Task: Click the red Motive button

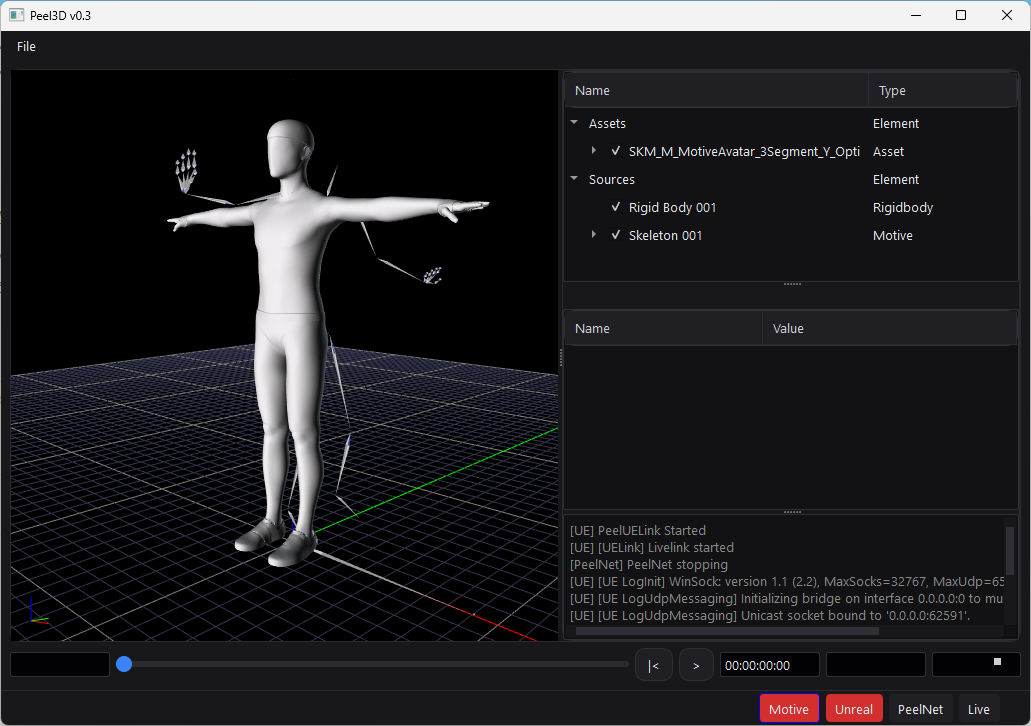Action: pos(789,709)
